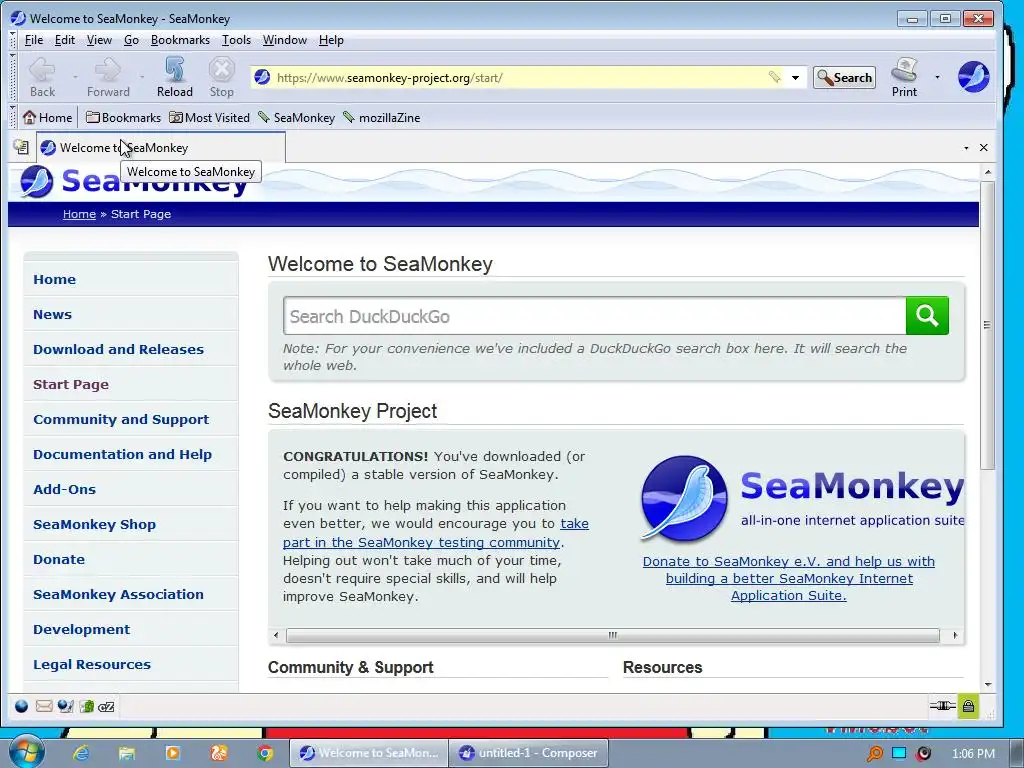This screenshot has width=1024, height=768.
Task: Open the list all tabs dropdown
Action: tap(966, 148)
